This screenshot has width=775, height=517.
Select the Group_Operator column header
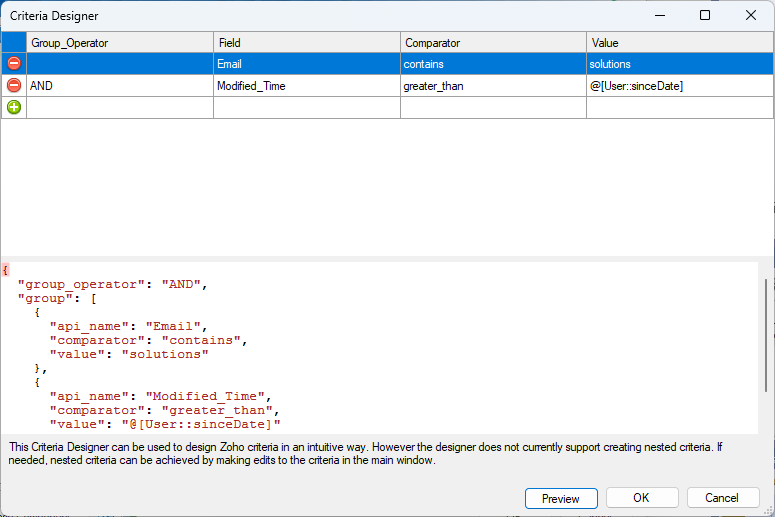120,43
